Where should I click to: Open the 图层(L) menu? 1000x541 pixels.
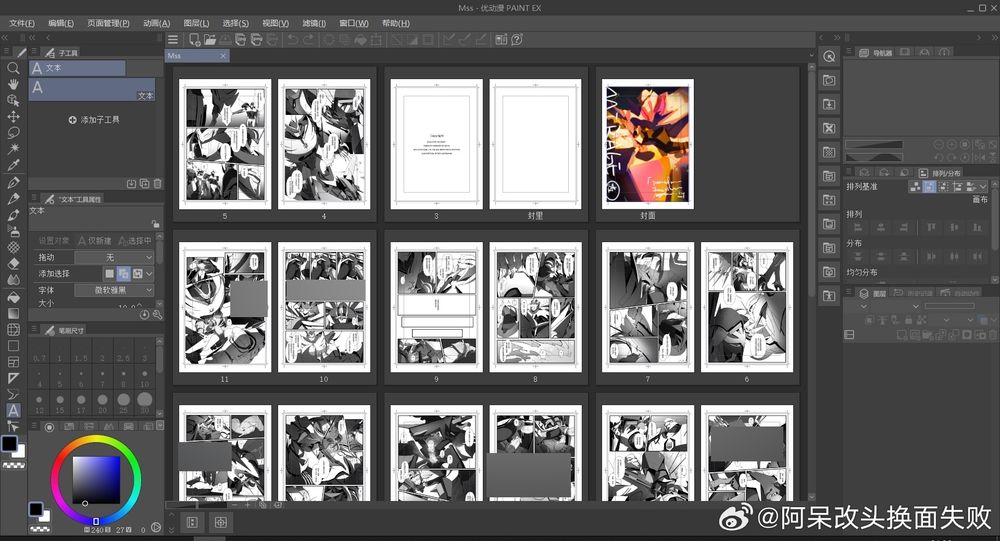pyautogui.click(x=196, y=23)
